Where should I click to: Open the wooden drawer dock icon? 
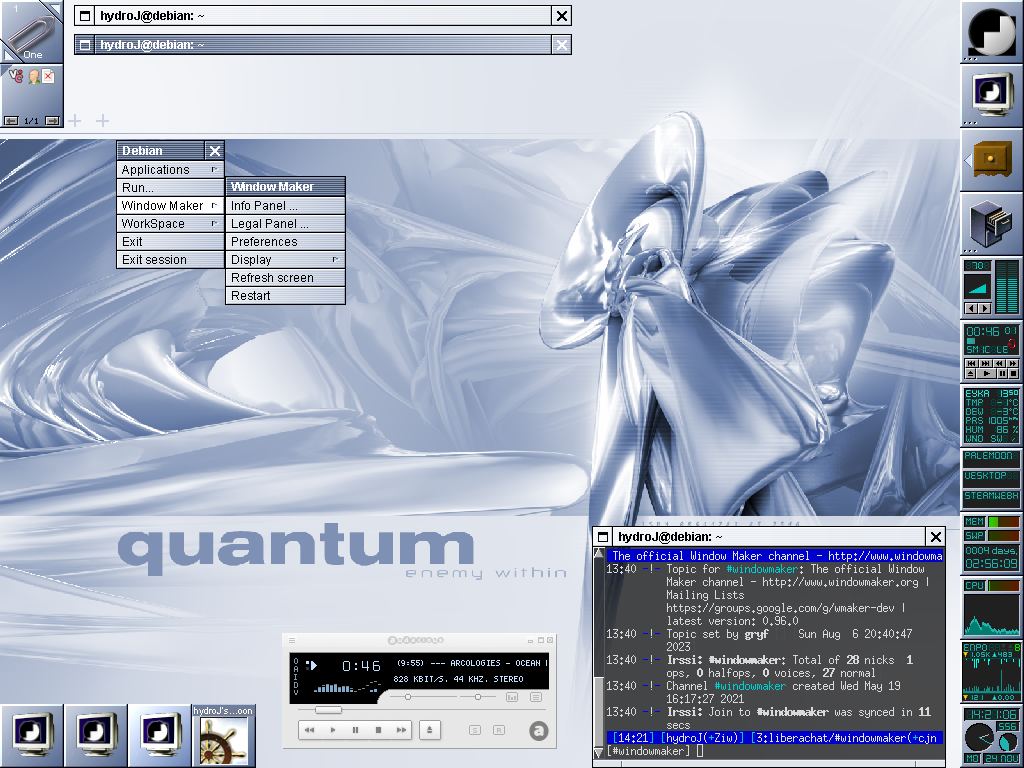tap(991, 160)
